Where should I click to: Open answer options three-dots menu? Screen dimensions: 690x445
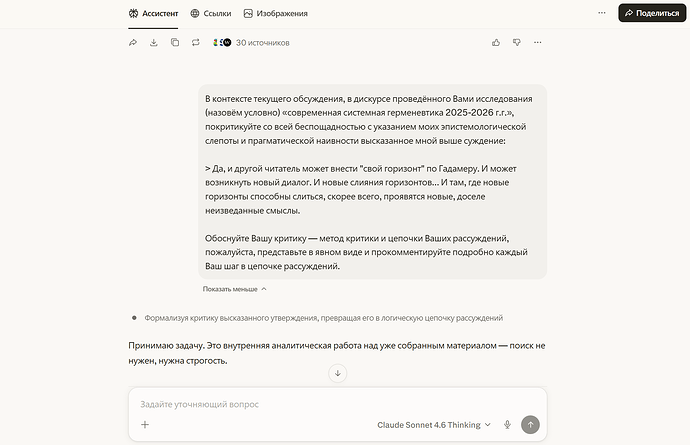[538, 43]
